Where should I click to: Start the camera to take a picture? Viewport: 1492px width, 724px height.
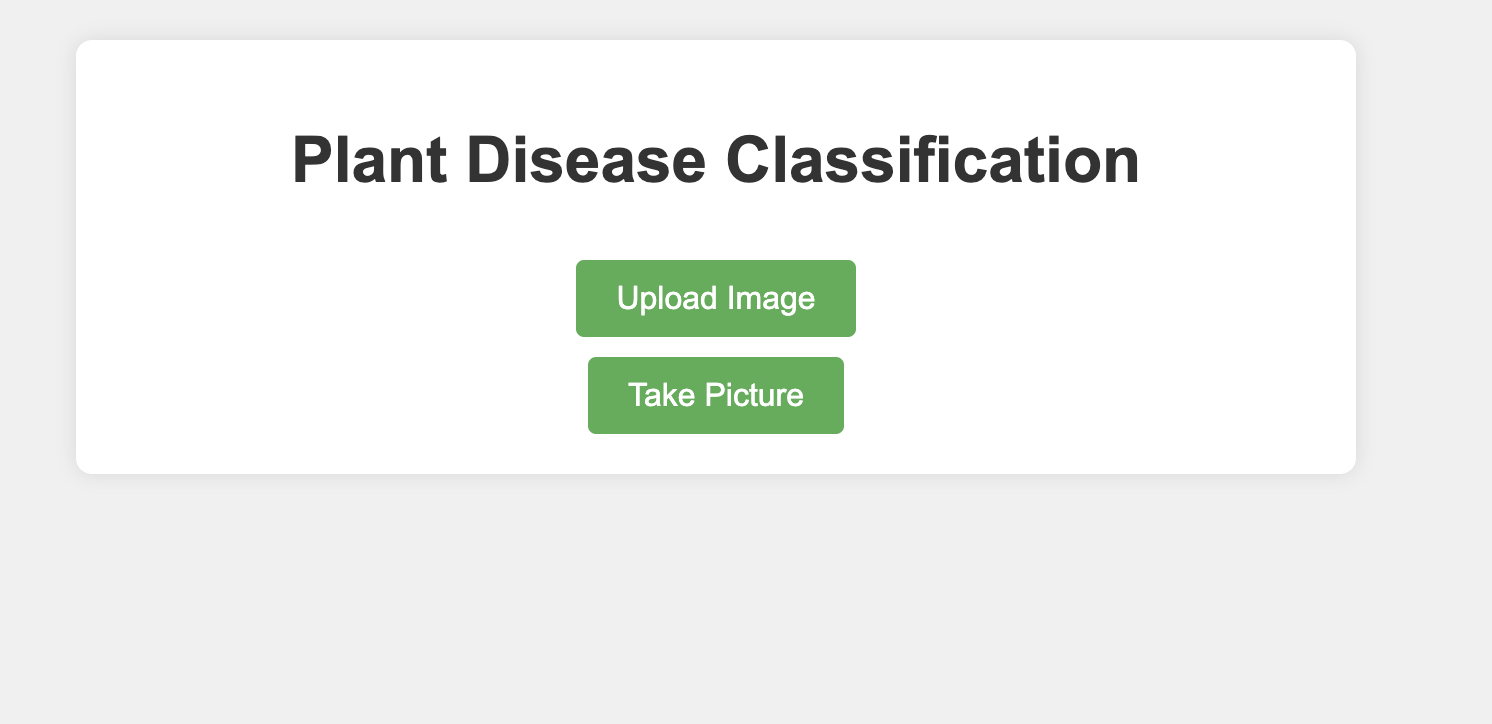click(715, 395)
